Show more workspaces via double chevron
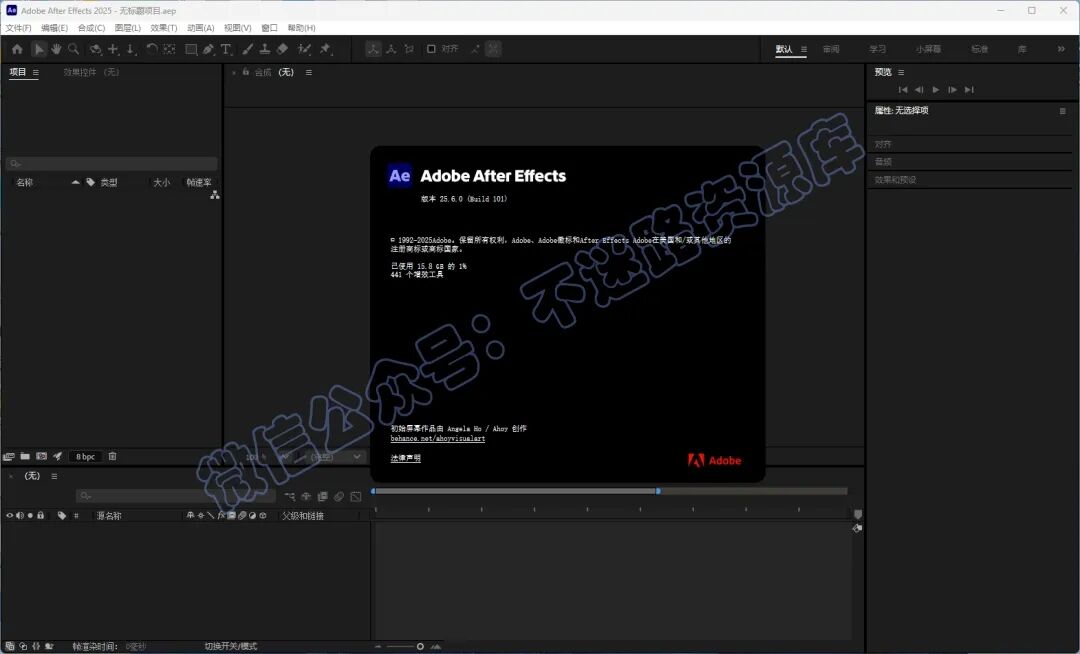 pyautogui.click(x=1061, y=49)
